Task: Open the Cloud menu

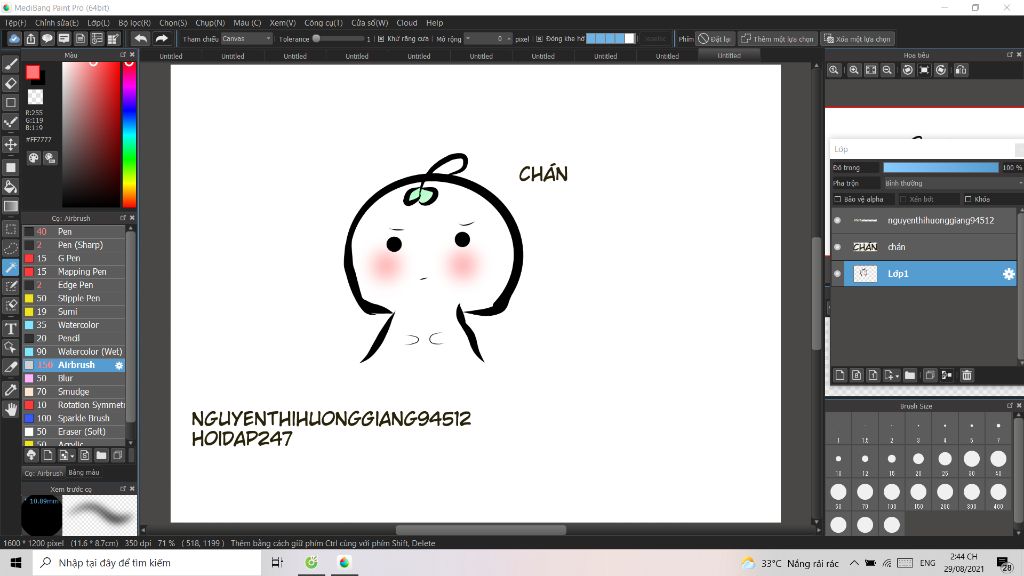Action: [x=406, y=23]
